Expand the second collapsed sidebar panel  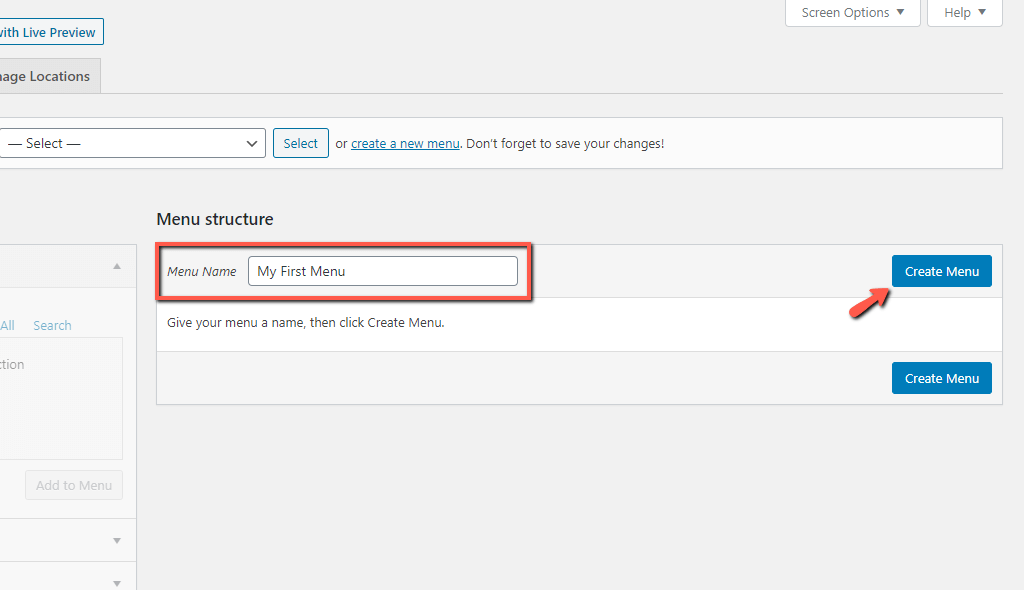117,541
